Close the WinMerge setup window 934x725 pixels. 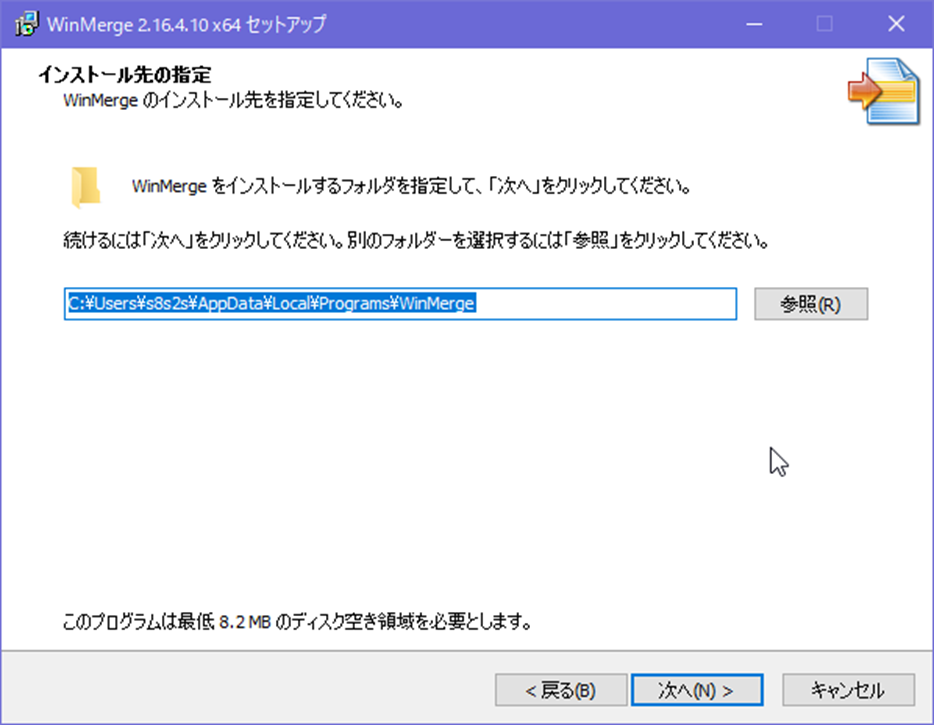(896, 24)
